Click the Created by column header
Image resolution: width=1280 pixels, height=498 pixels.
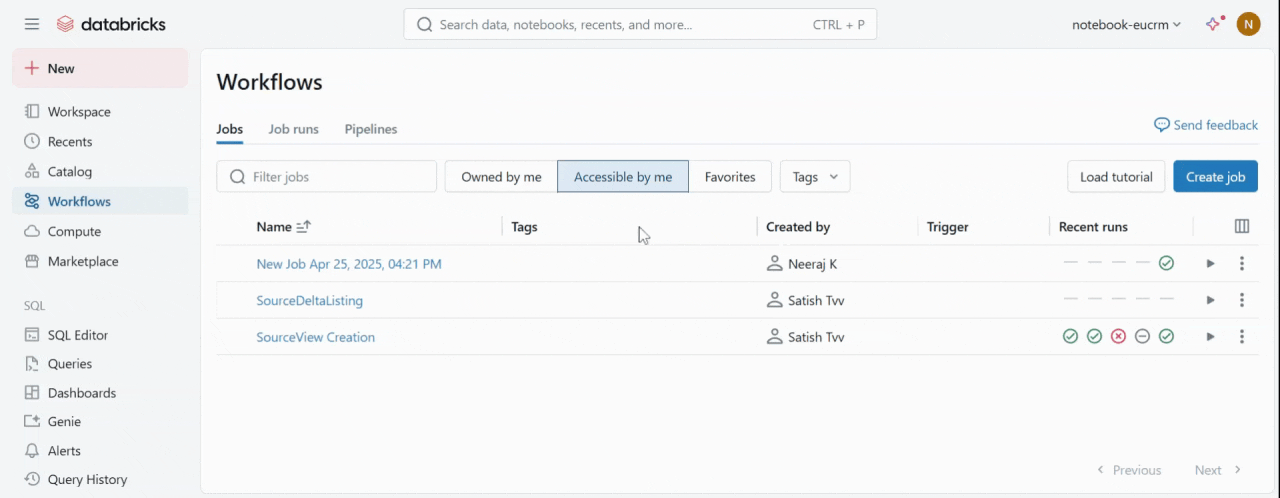tap(798, 227)
